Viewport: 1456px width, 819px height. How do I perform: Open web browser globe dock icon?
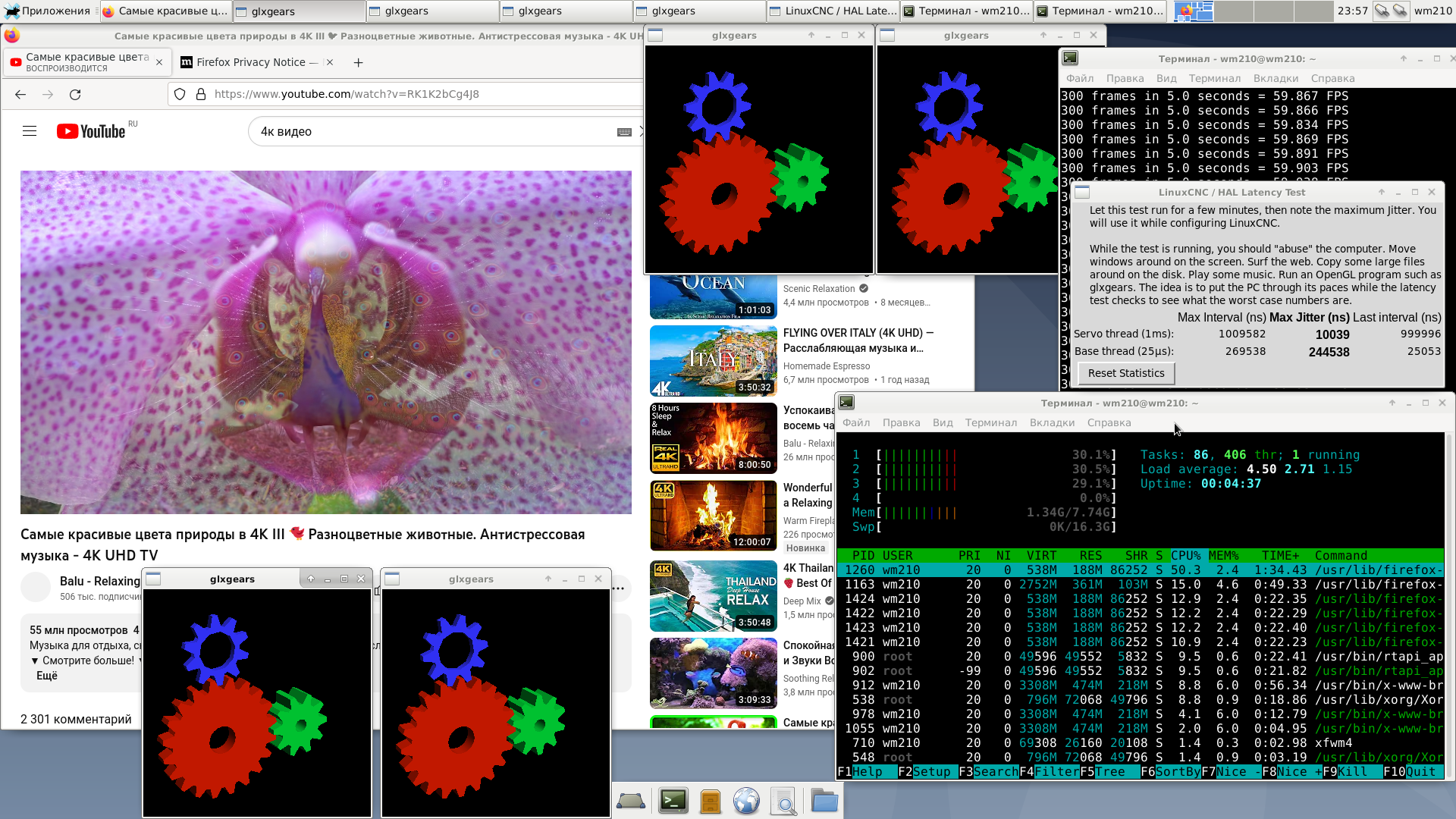point(746,801)
